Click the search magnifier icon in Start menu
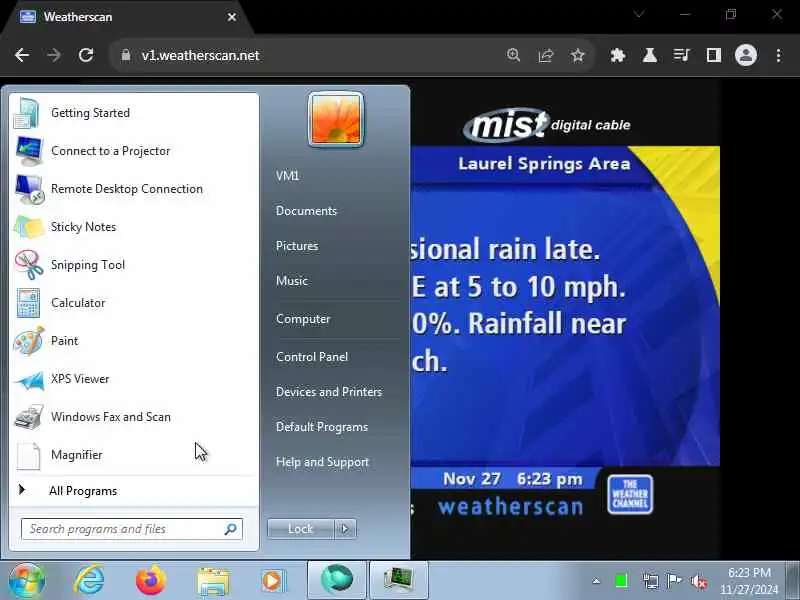Screen dimensions: 800x600 click(x=231, y=529)
